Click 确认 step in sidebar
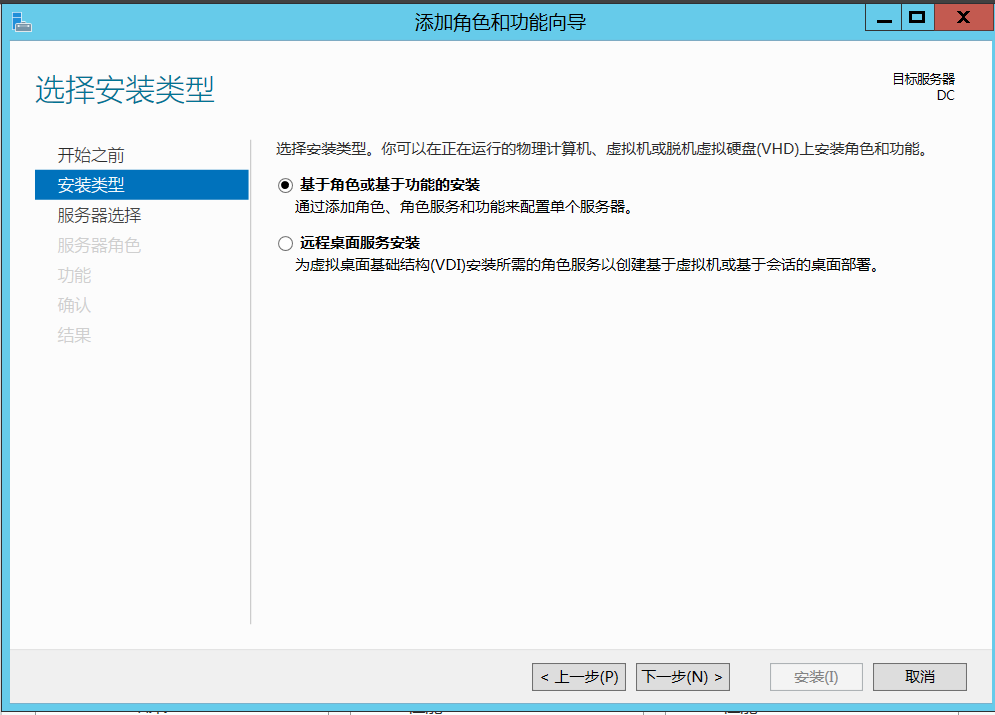The image size is (995, 715). point(74,305)
